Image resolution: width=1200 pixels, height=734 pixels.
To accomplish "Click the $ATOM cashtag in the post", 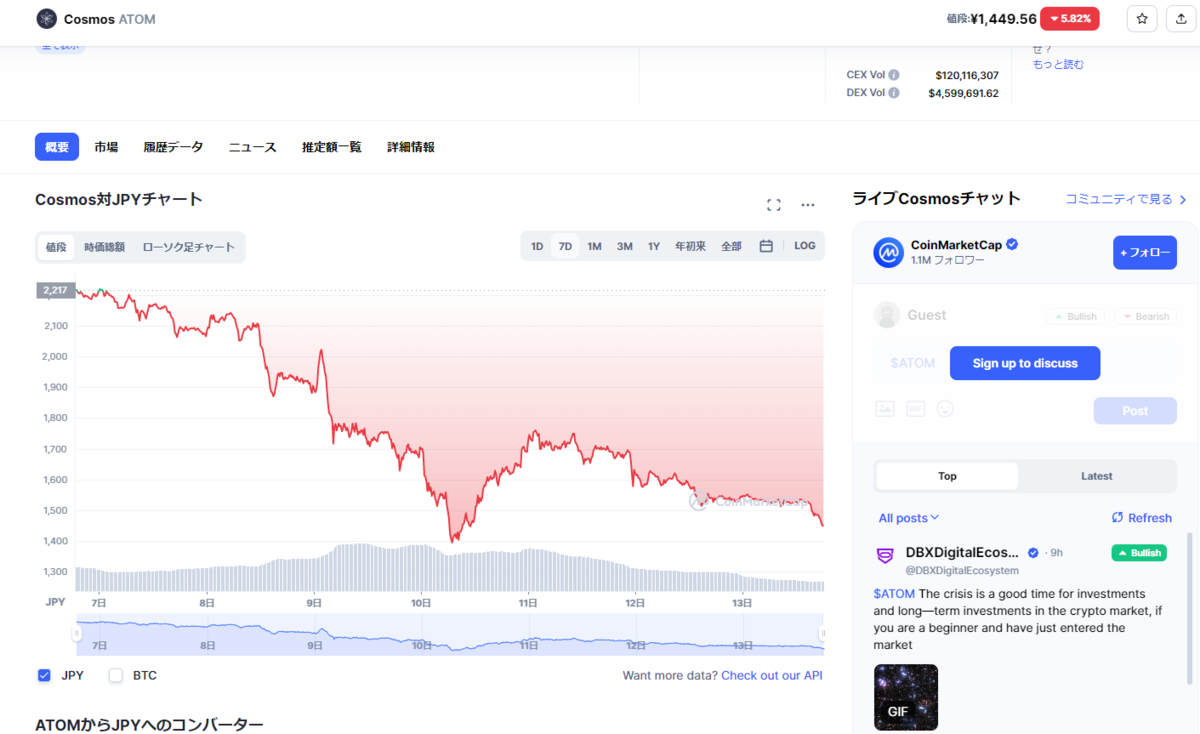I will (x=894, y=594).
